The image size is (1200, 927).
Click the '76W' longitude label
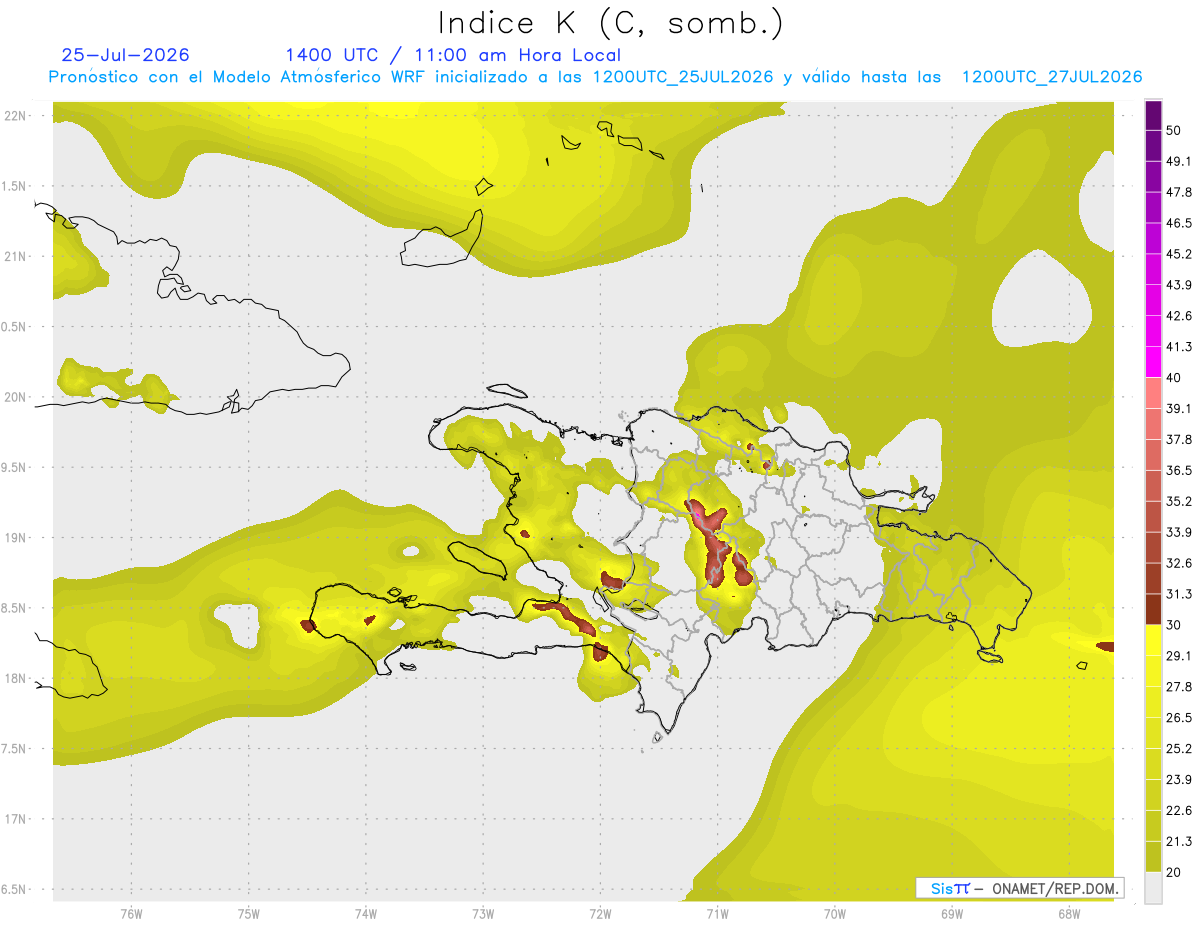[x=131, y=914]
